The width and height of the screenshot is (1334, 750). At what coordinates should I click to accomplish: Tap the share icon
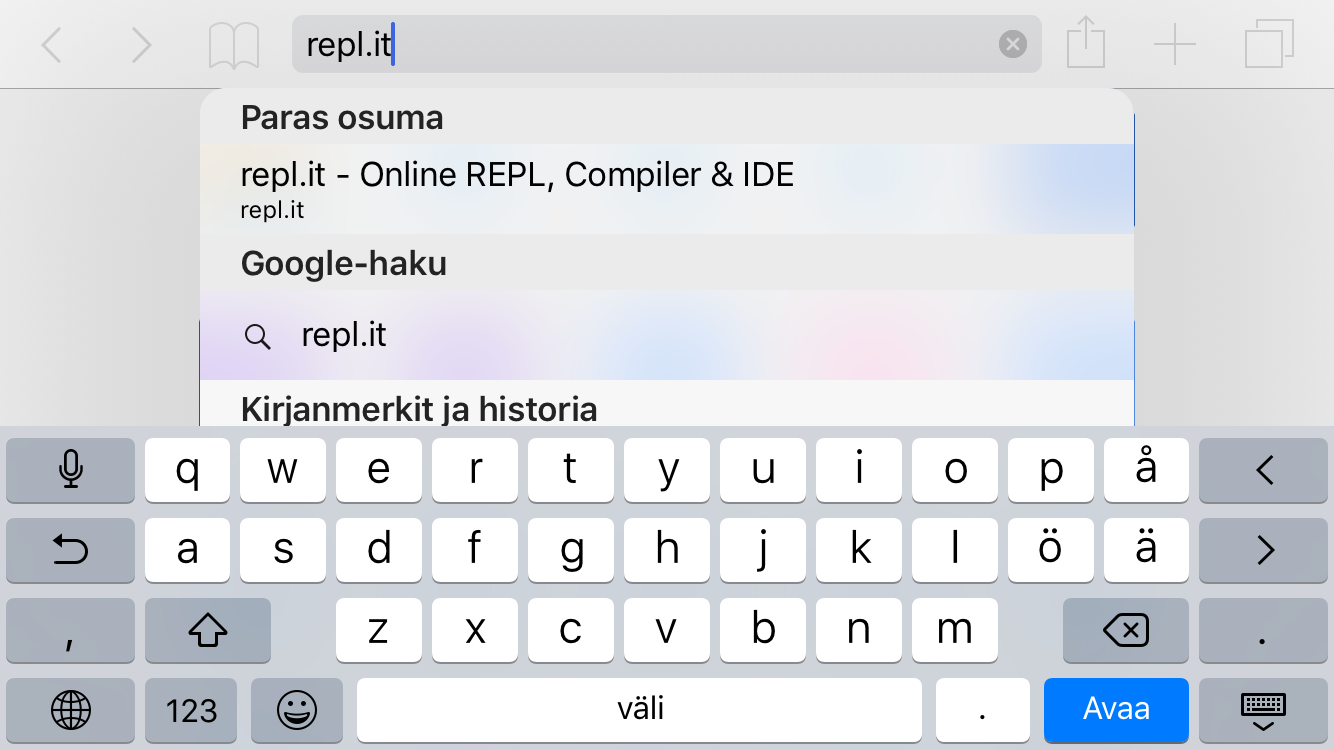[x=1085, y=45]
